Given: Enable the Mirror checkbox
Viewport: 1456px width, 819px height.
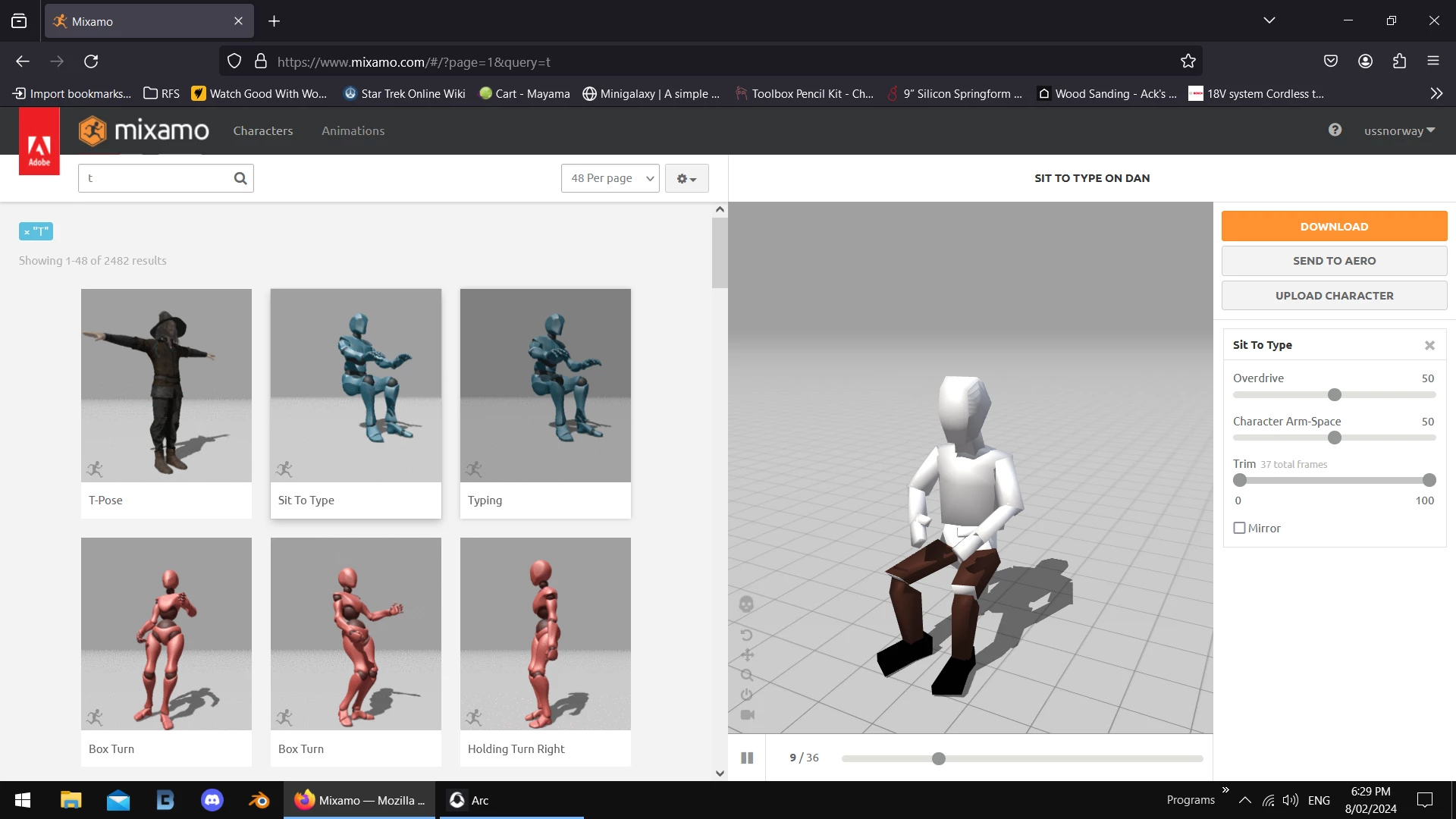Looking at the screenshot, I should click(x=1240, y=528).
